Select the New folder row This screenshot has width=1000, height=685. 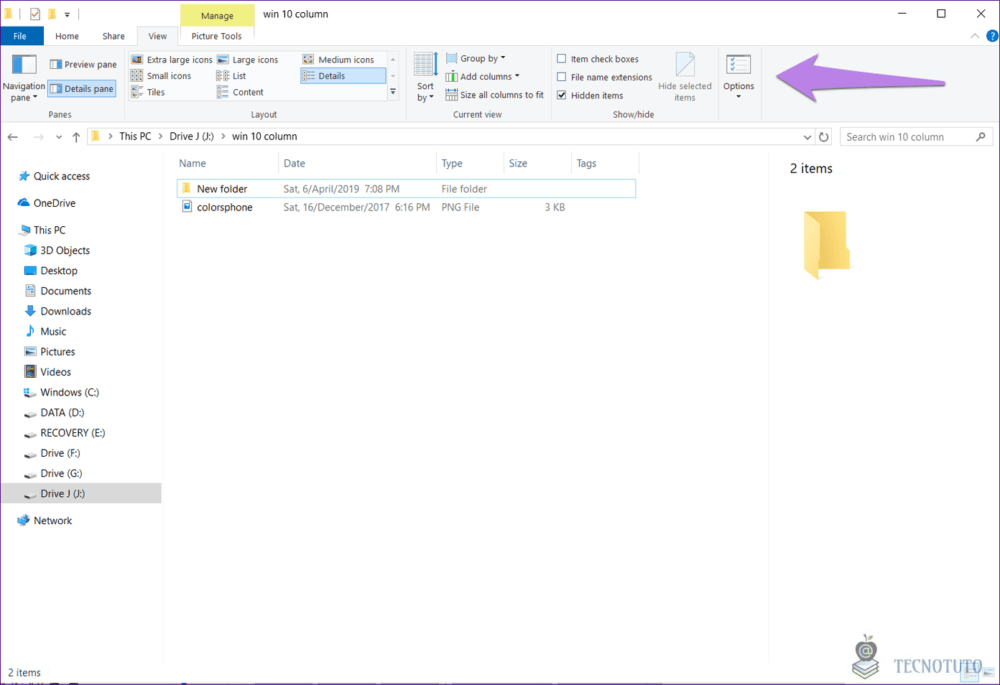coord(406,189)
